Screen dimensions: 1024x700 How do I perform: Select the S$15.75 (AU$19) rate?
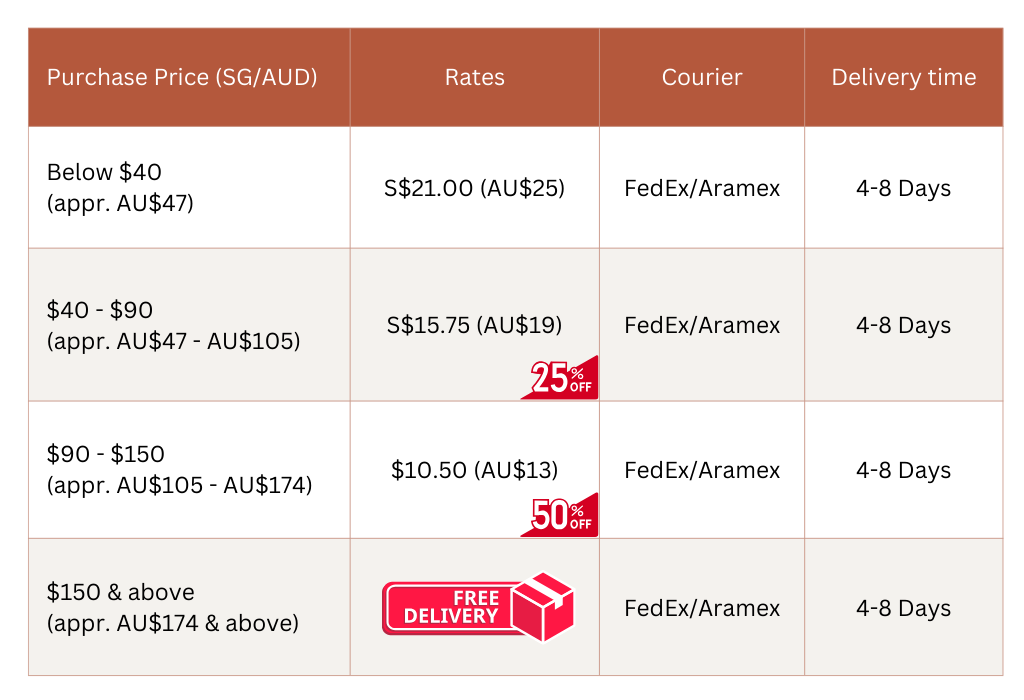475,325
